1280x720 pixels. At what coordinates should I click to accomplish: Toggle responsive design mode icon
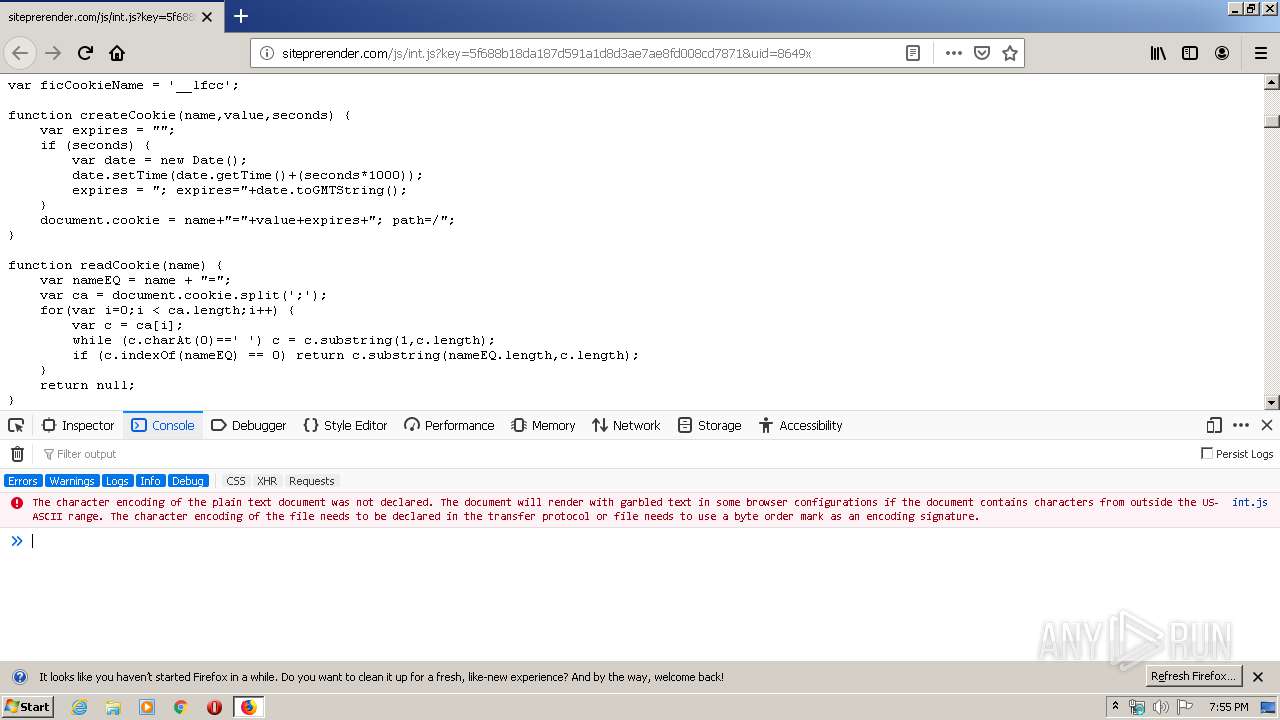(x=1214, y=425)
